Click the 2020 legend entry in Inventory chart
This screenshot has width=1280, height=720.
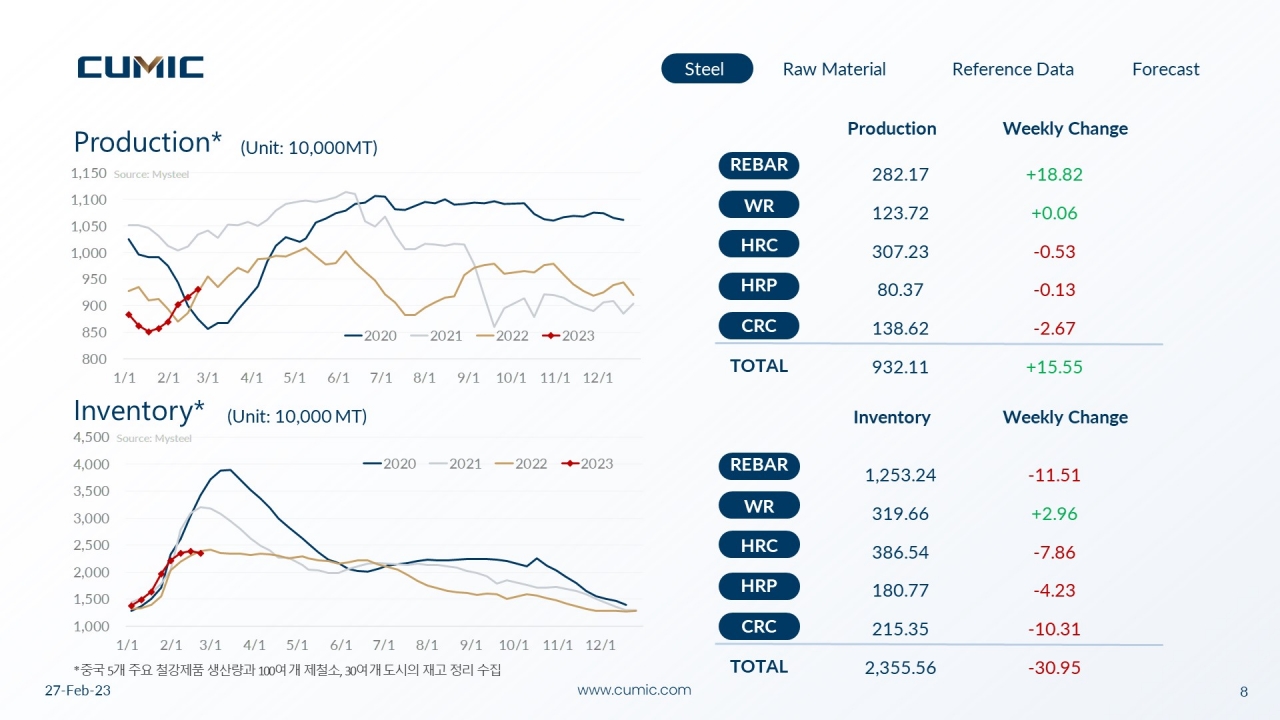389,464
